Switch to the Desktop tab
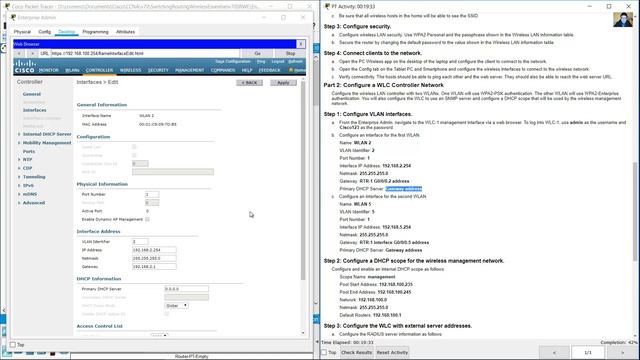 click(67, 32)
